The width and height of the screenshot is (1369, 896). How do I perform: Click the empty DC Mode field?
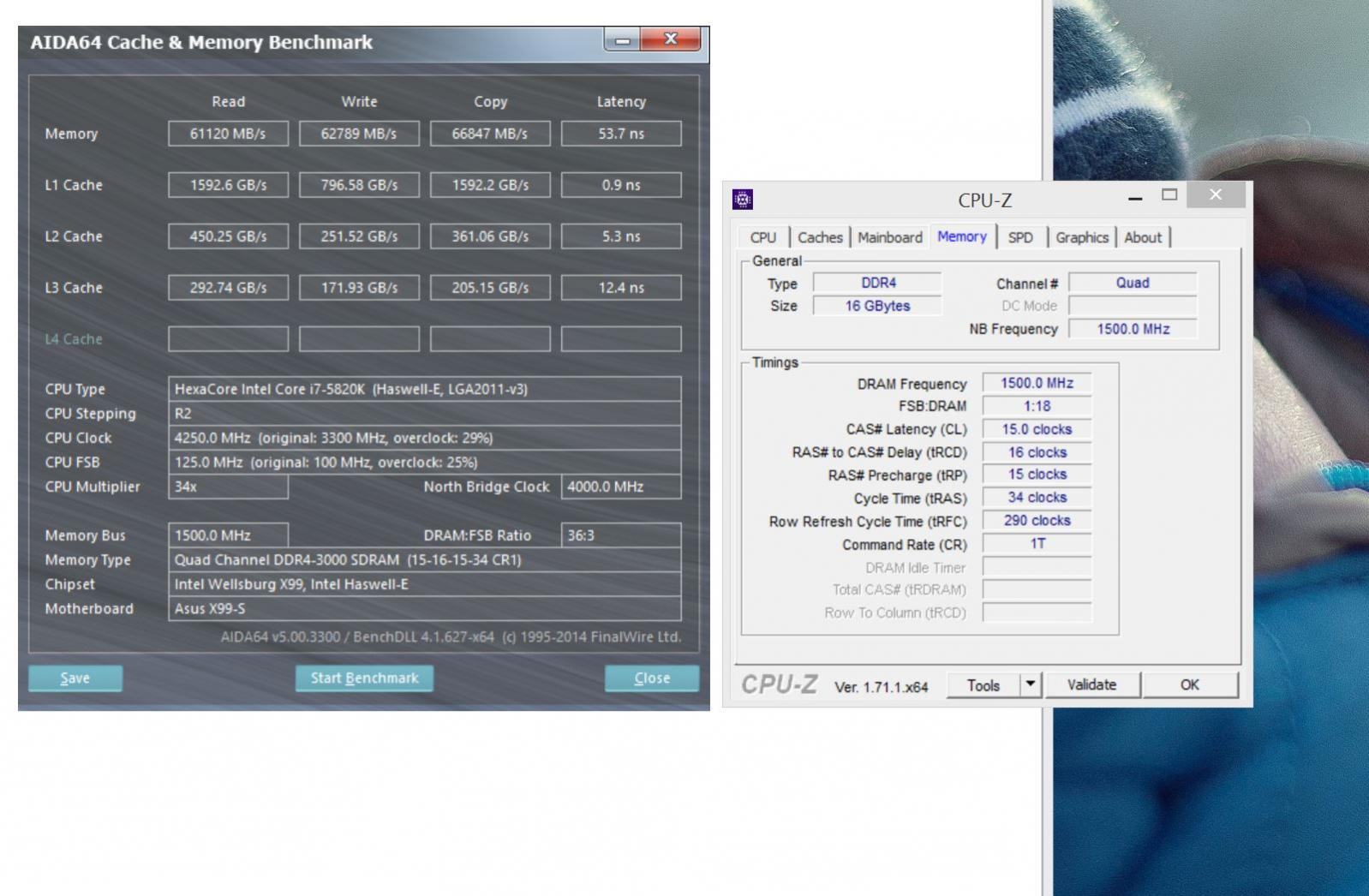coord(1133,306)
